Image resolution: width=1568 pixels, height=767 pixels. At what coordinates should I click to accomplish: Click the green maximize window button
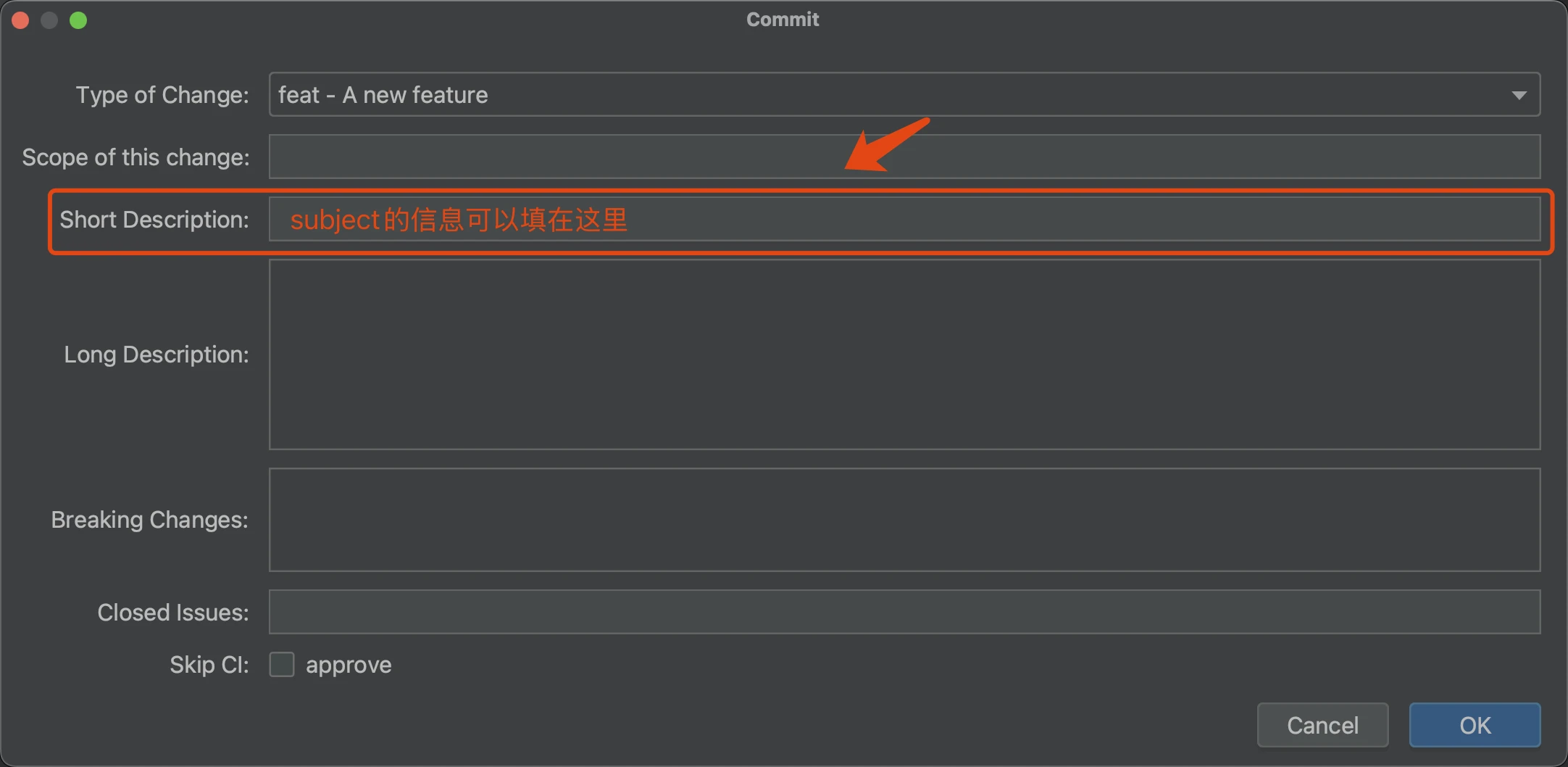pos(78,20)
